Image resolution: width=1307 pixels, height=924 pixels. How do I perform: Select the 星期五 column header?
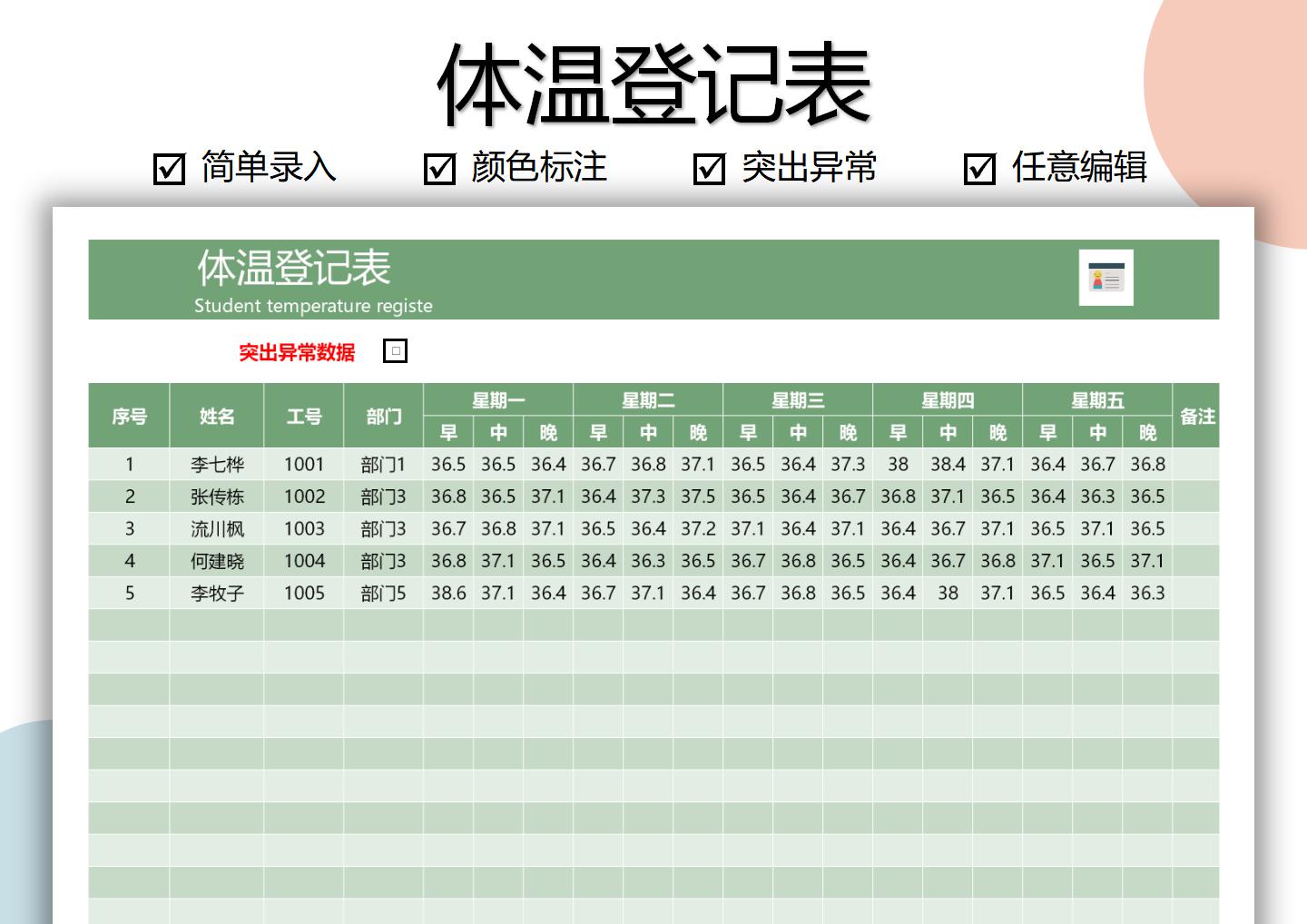[1098, 399]
